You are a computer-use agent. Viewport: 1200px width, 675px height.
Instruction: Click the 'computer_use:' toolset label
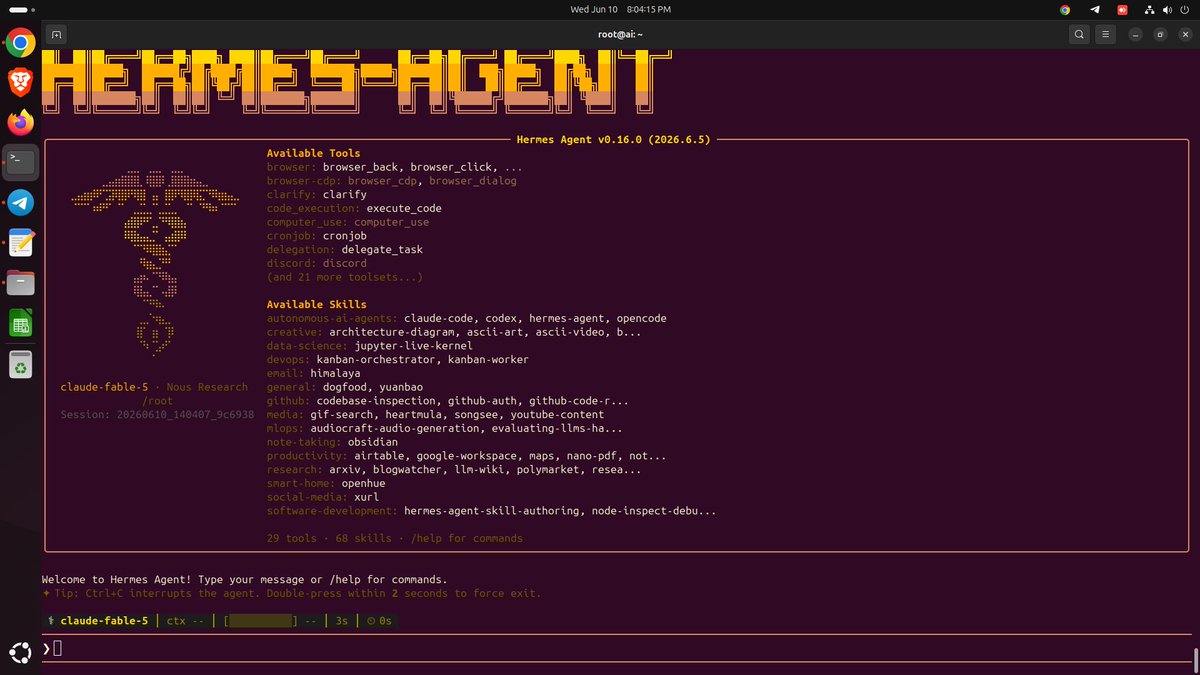307,222
